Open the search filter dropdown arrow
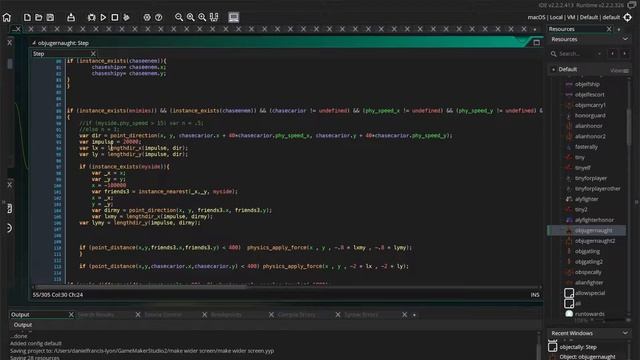Viewport: 640px width, 360px height. pos(599,53)
